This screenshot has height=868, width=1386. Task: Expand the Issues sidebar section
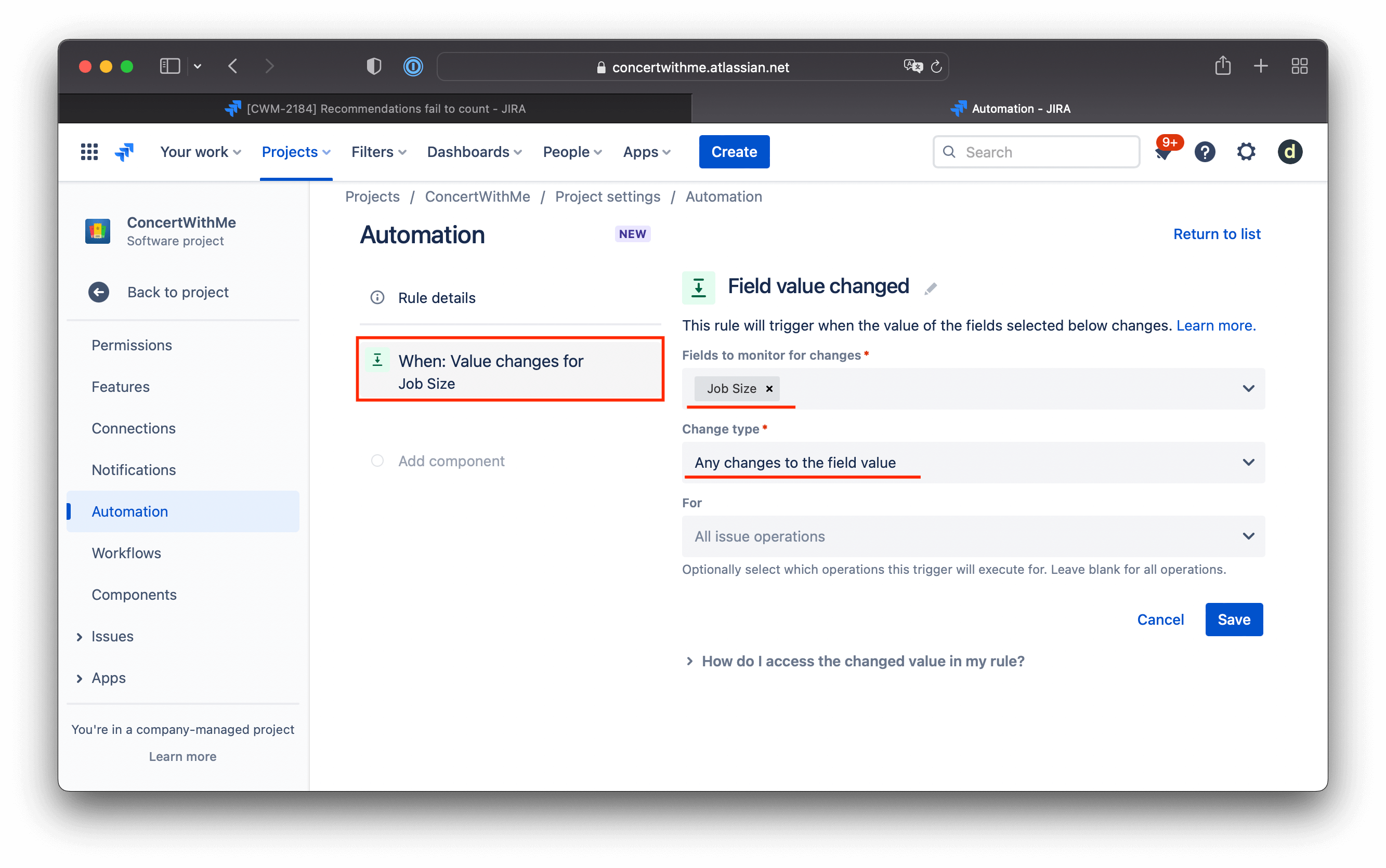pos(79,636)
